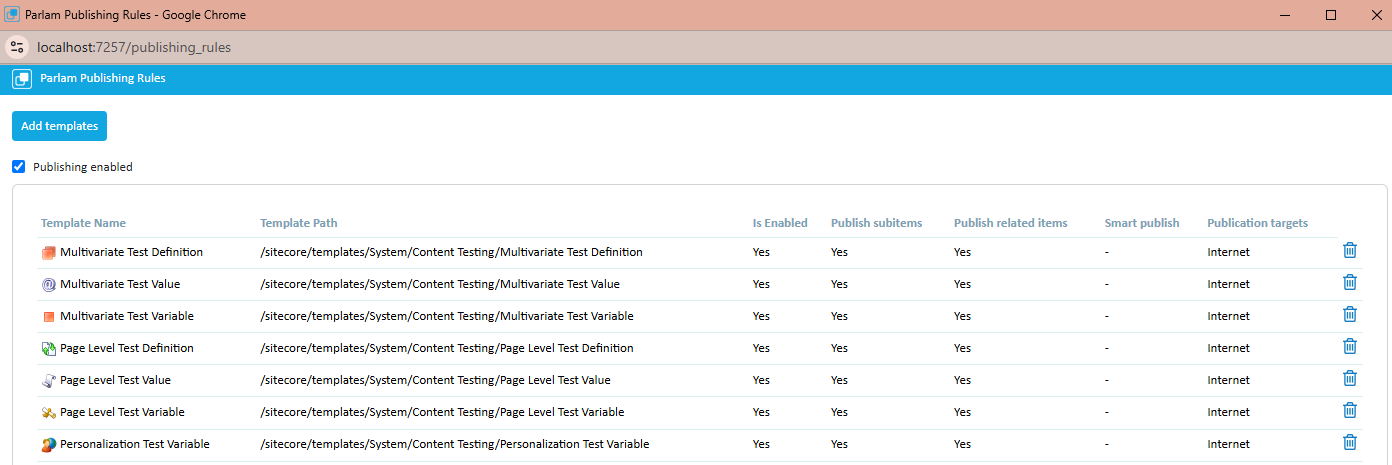Screen dimensions: 1392x465
Task: Click the Is Enabled column header
Action: pyautogui.click(x=780, y=223)
